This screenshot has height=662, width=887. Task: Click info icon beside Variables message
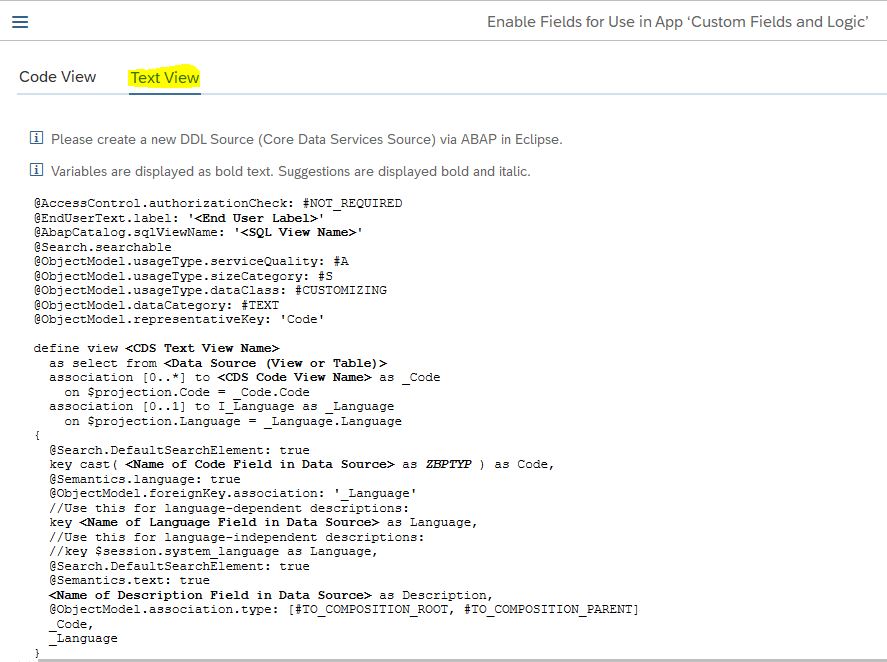[36, 170]
